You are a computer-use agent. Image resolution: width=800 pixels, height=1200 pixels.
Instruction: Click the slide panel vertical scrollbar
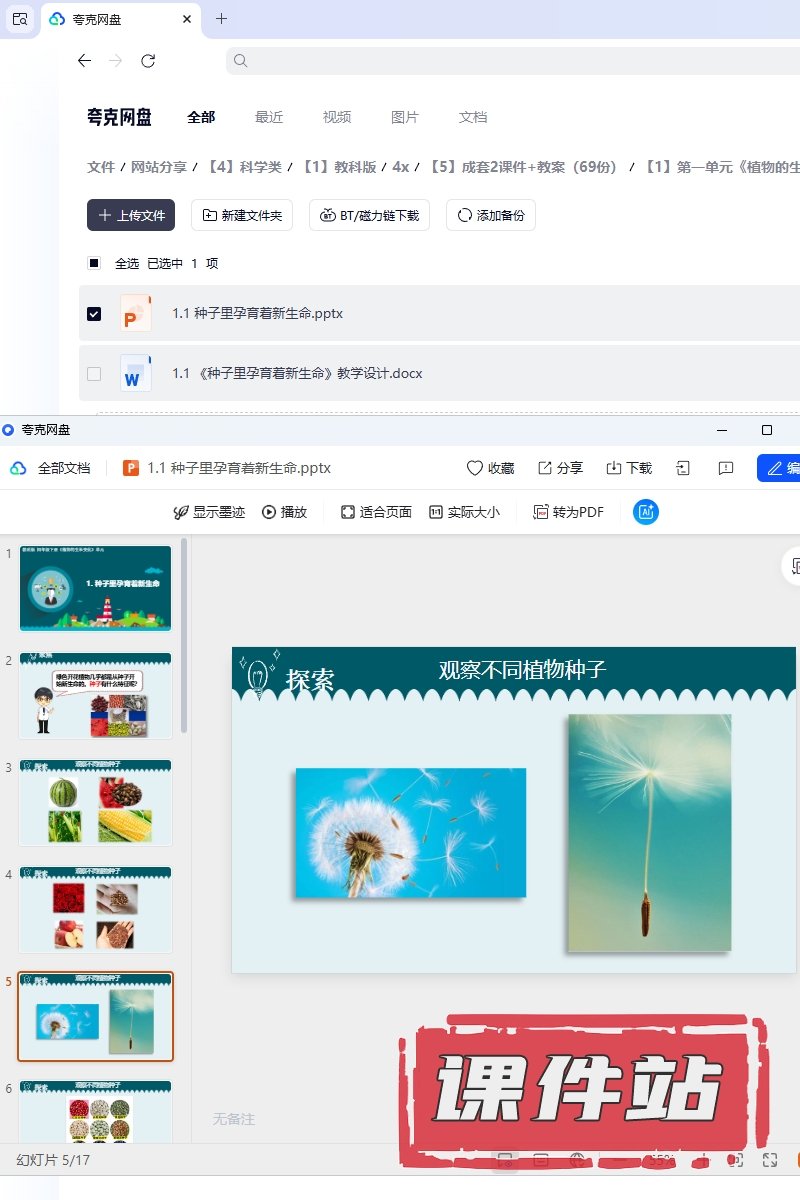point(184,640)
